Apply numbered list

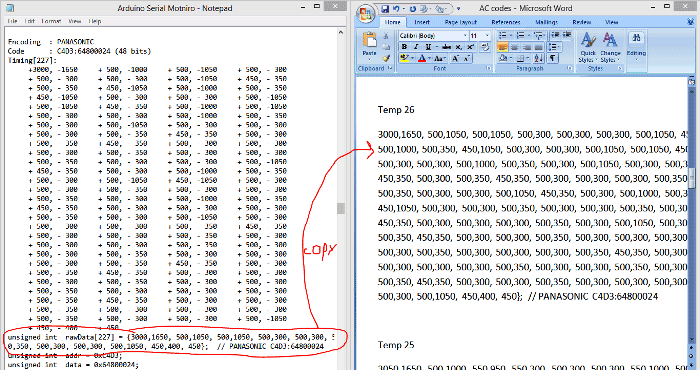coord(522,35)
